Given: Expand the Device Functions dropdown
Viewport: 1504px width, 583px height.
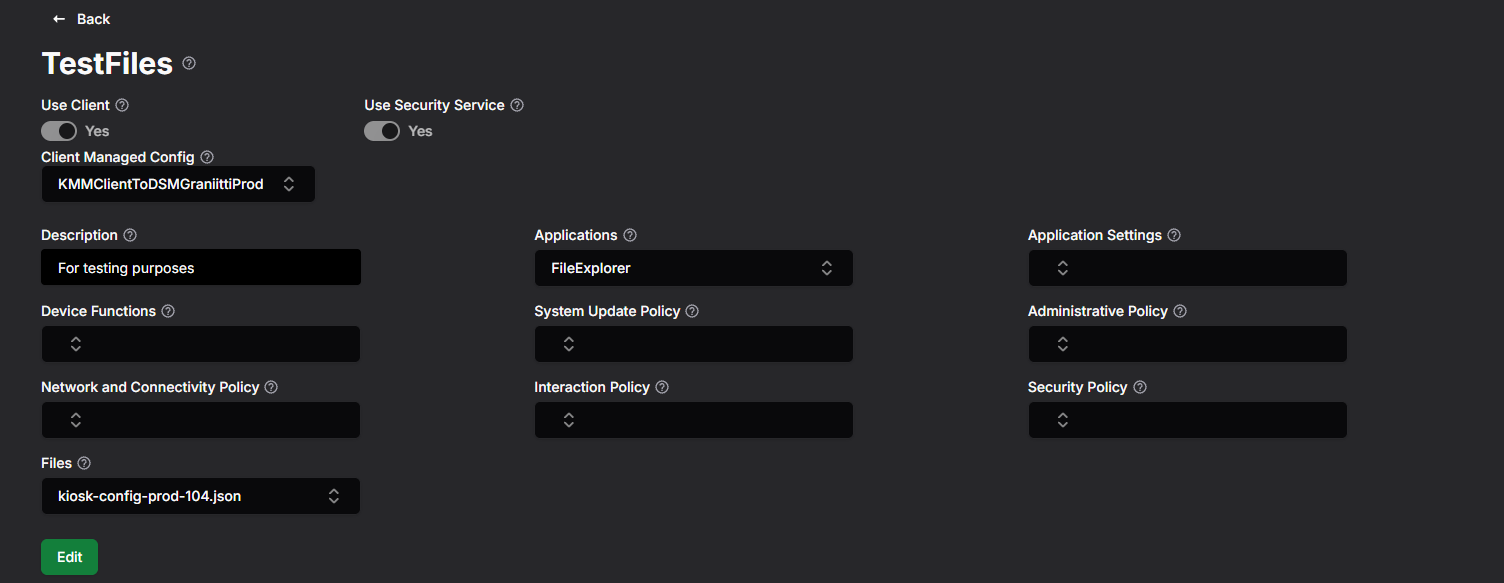Looking at the screenshot, I should point(200,344).
